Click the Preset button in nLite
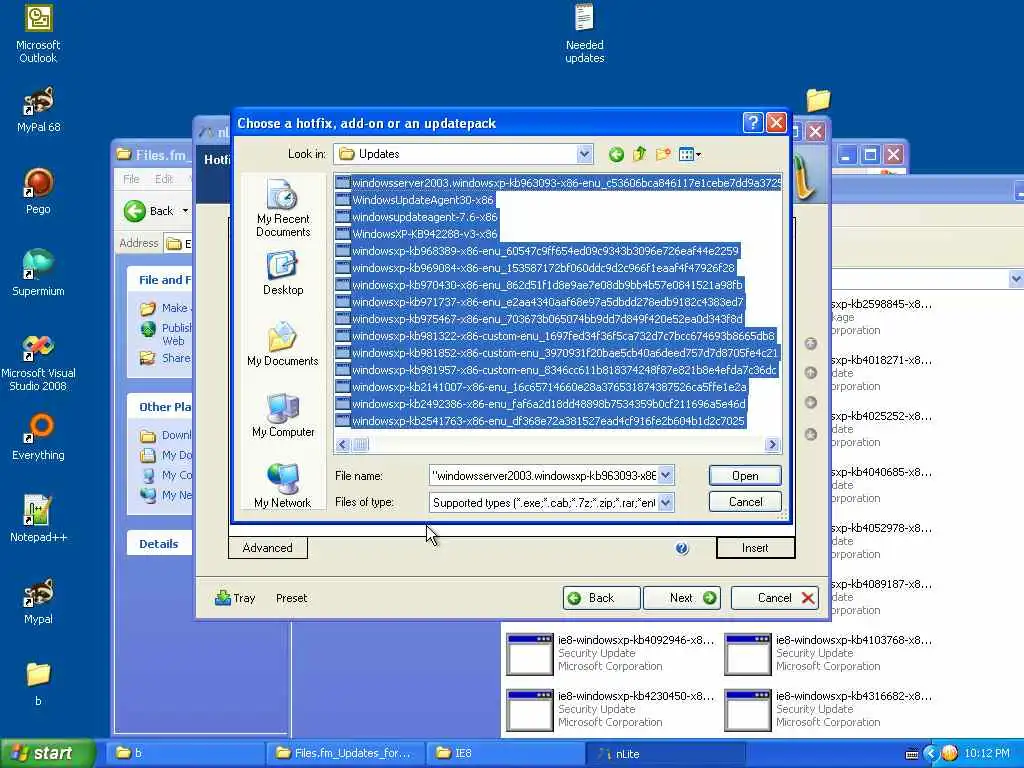This screenshot has width=1024, height=768. (291, 598)
